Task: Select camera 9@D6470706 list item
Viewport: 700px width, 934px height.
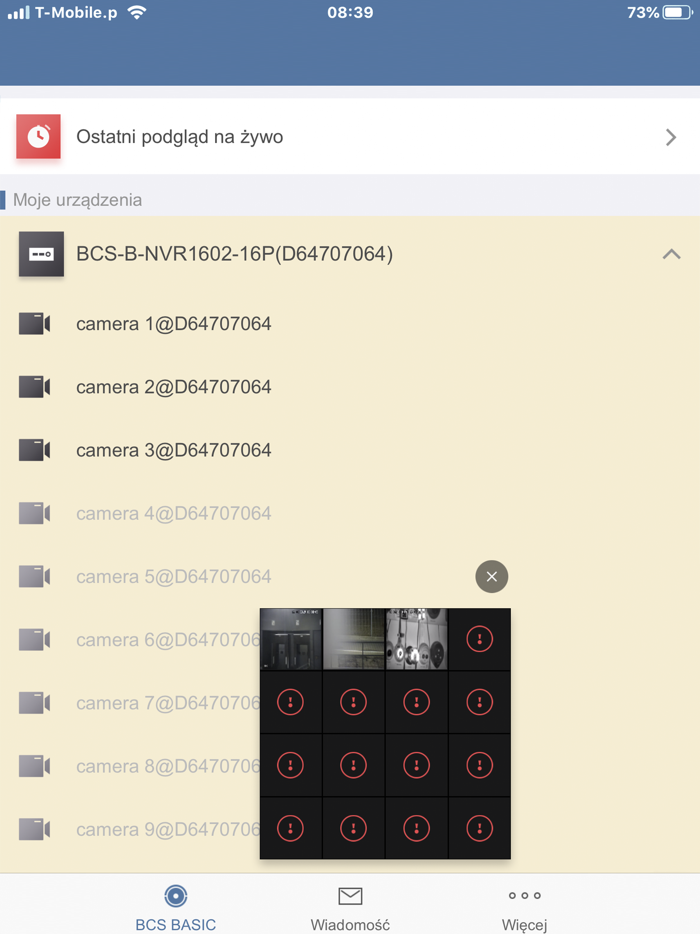Action: coord(168,829)
